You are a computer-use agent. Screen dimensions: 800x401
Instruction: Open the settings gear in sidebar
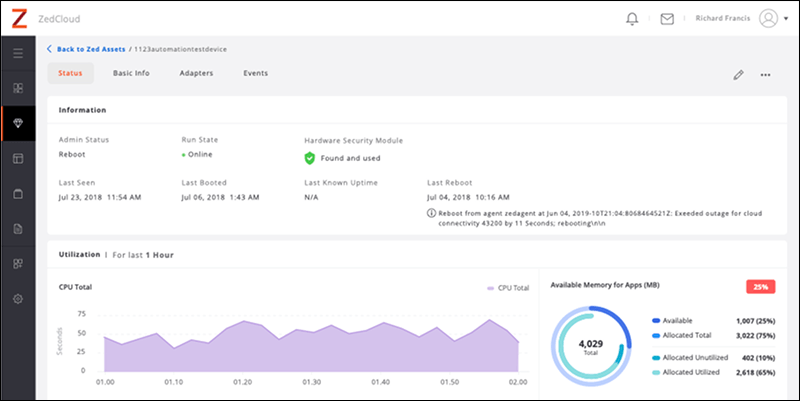click(18, 299)
